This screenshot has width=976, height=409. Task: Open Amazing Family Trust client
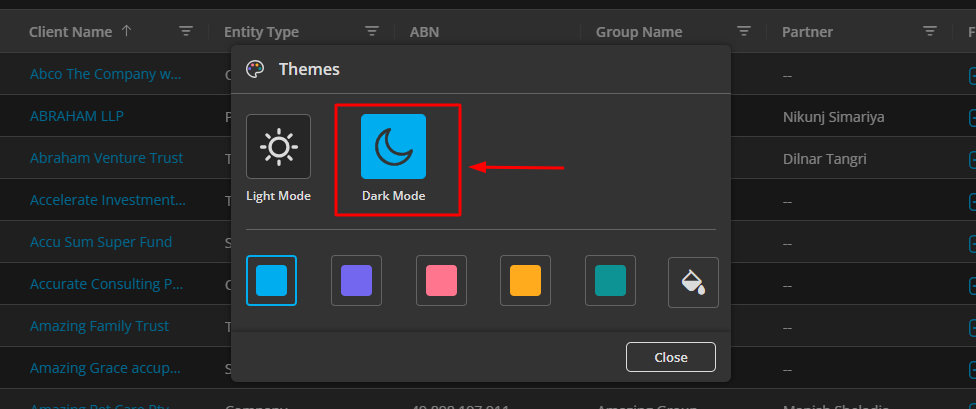tap(99, 326)
